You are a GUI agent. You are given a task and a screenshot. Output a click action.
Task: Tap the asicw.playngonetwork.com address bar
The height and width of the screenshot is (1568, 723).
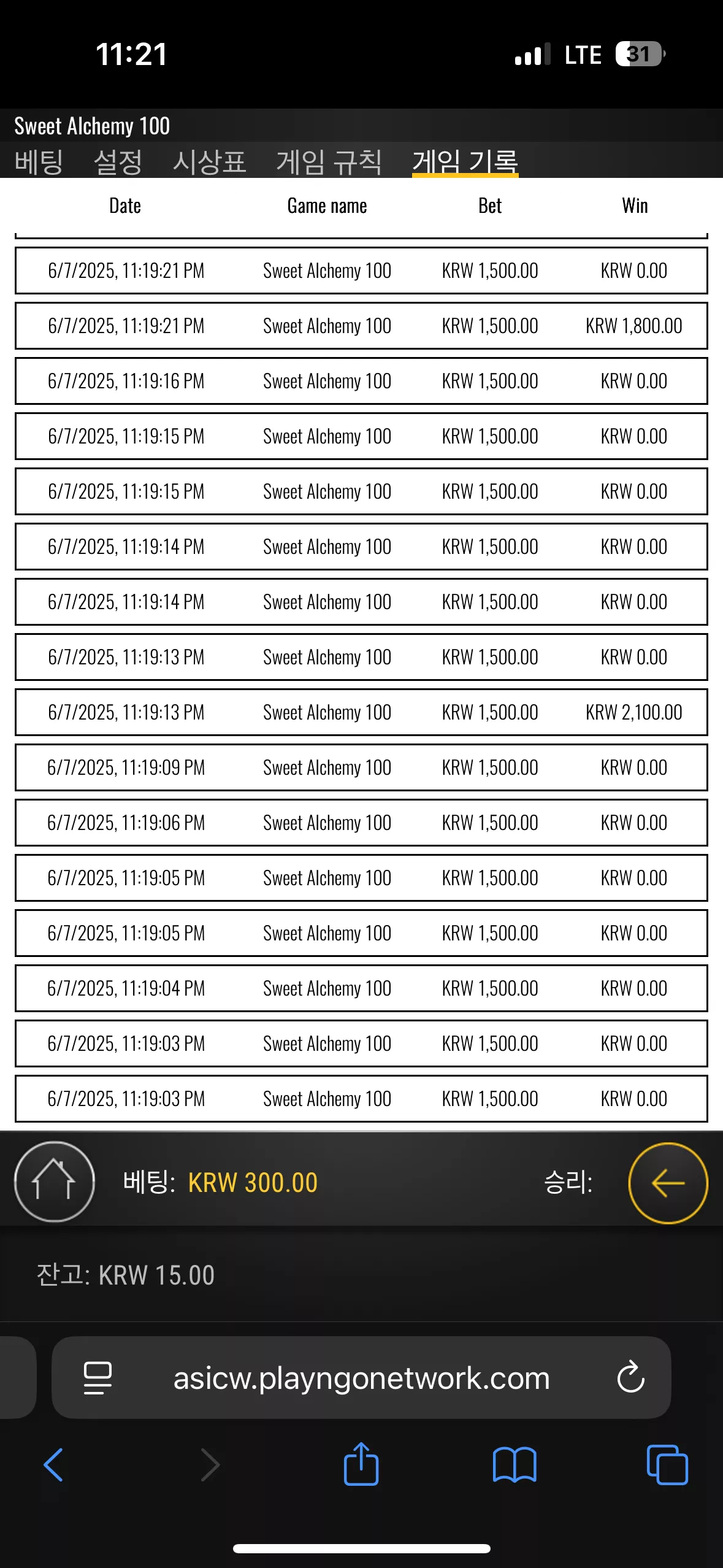point(361,1378)
